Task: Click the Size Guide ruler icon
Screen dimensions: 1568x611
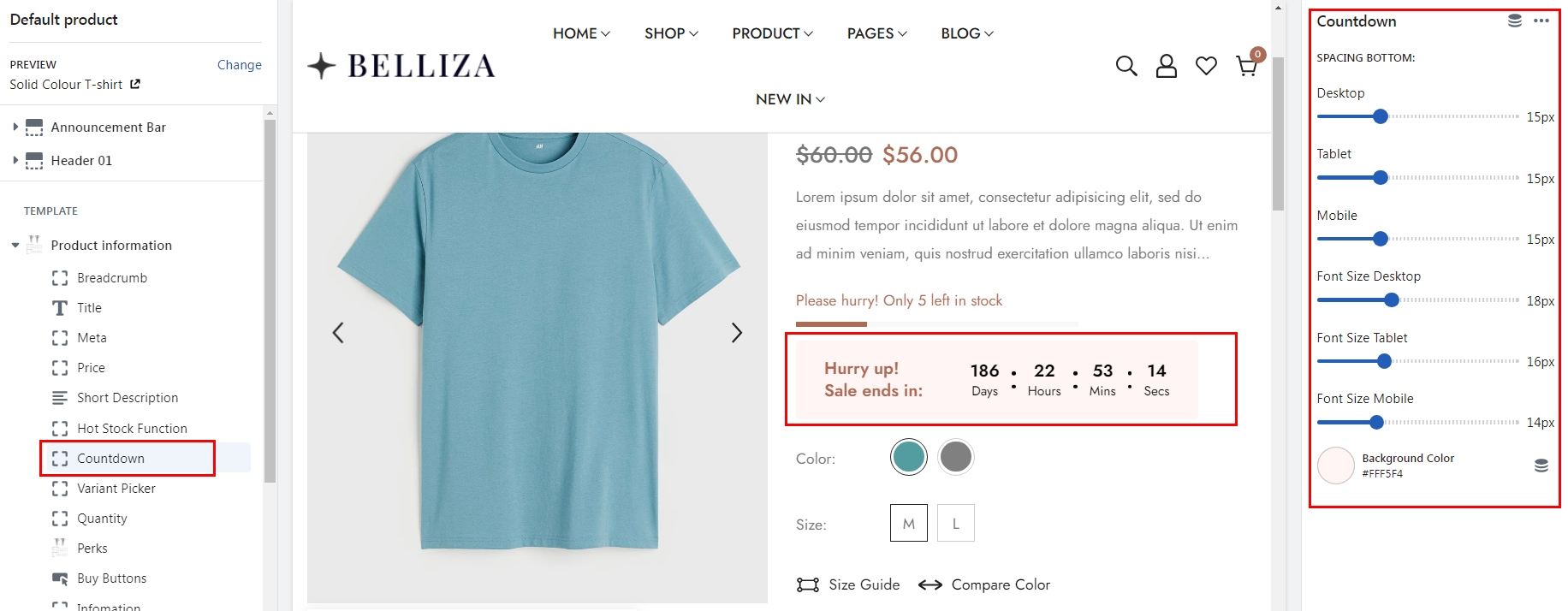Action: [807, 584]
